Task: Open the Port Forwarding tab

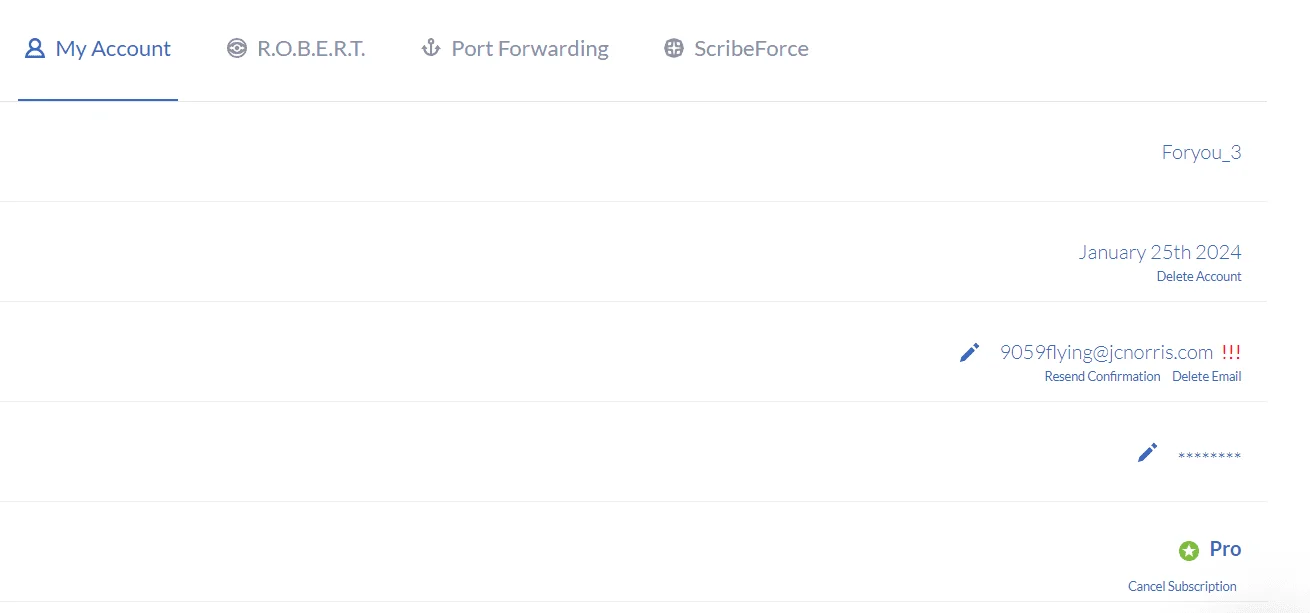Action: (515, 48)
